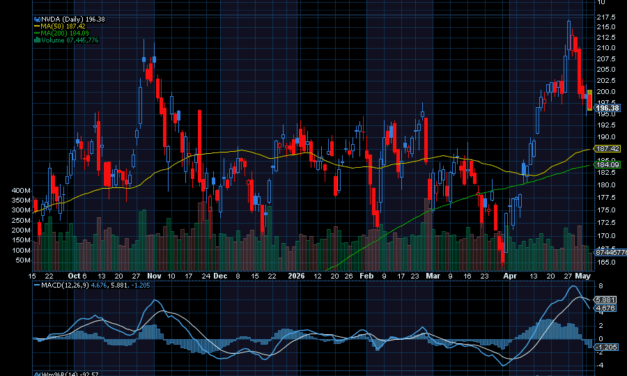Image resolution: width=627 pixels, height=376 pixels.
Task: Click the 165.0 price axis label
Action: [x=606, y=262]
